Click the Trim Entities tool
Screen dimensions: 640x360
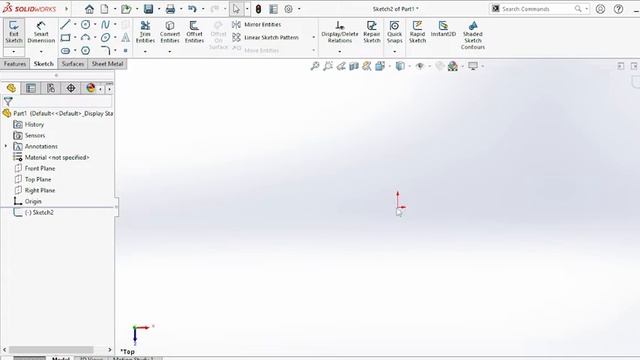click(145, 32)
